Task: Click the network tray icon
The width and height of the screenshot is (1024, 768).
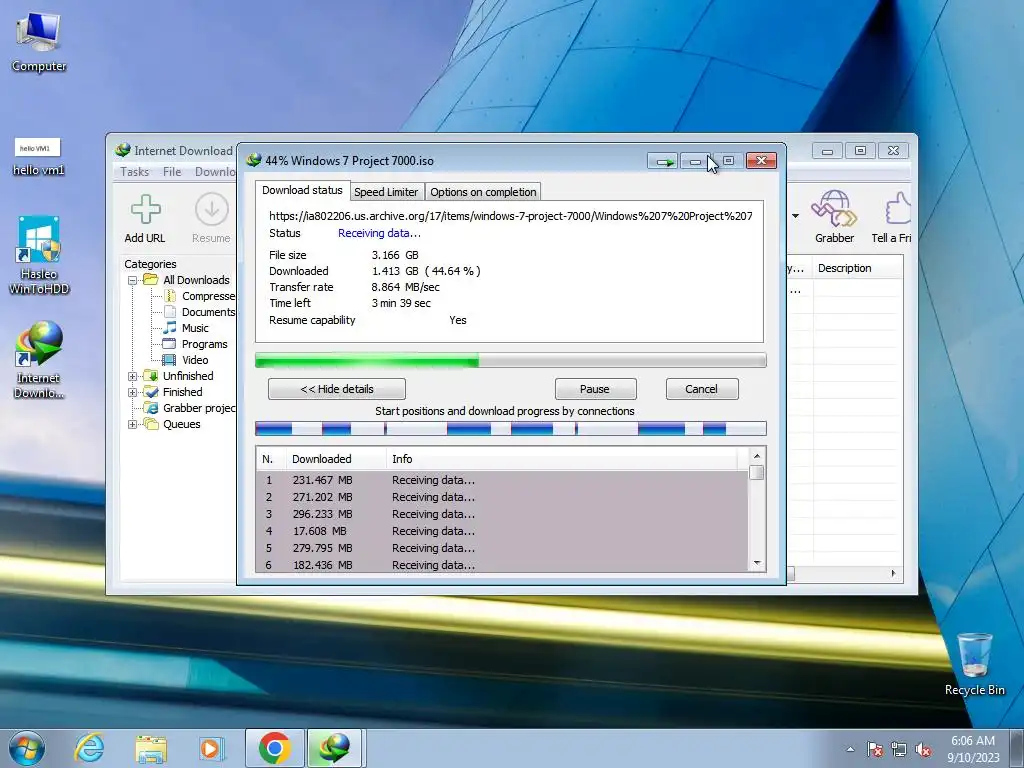Action: coord(899,750)
